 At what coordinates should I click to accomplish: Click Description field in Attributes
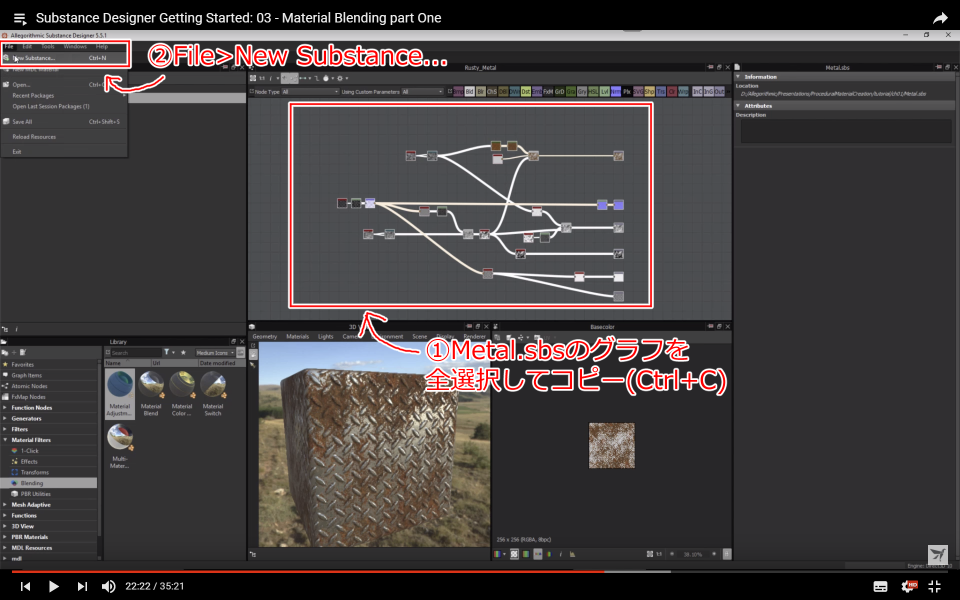(846, 131)
